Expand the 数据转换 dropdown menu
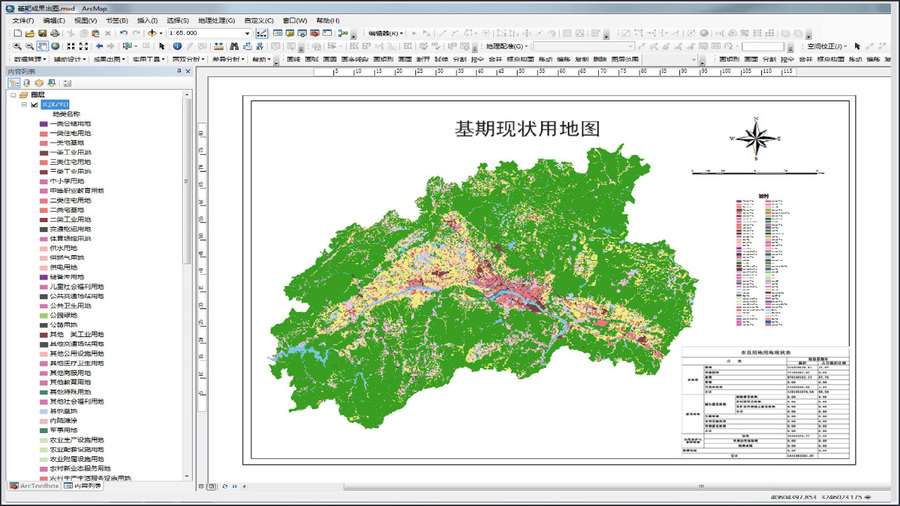 pos(30,59)
